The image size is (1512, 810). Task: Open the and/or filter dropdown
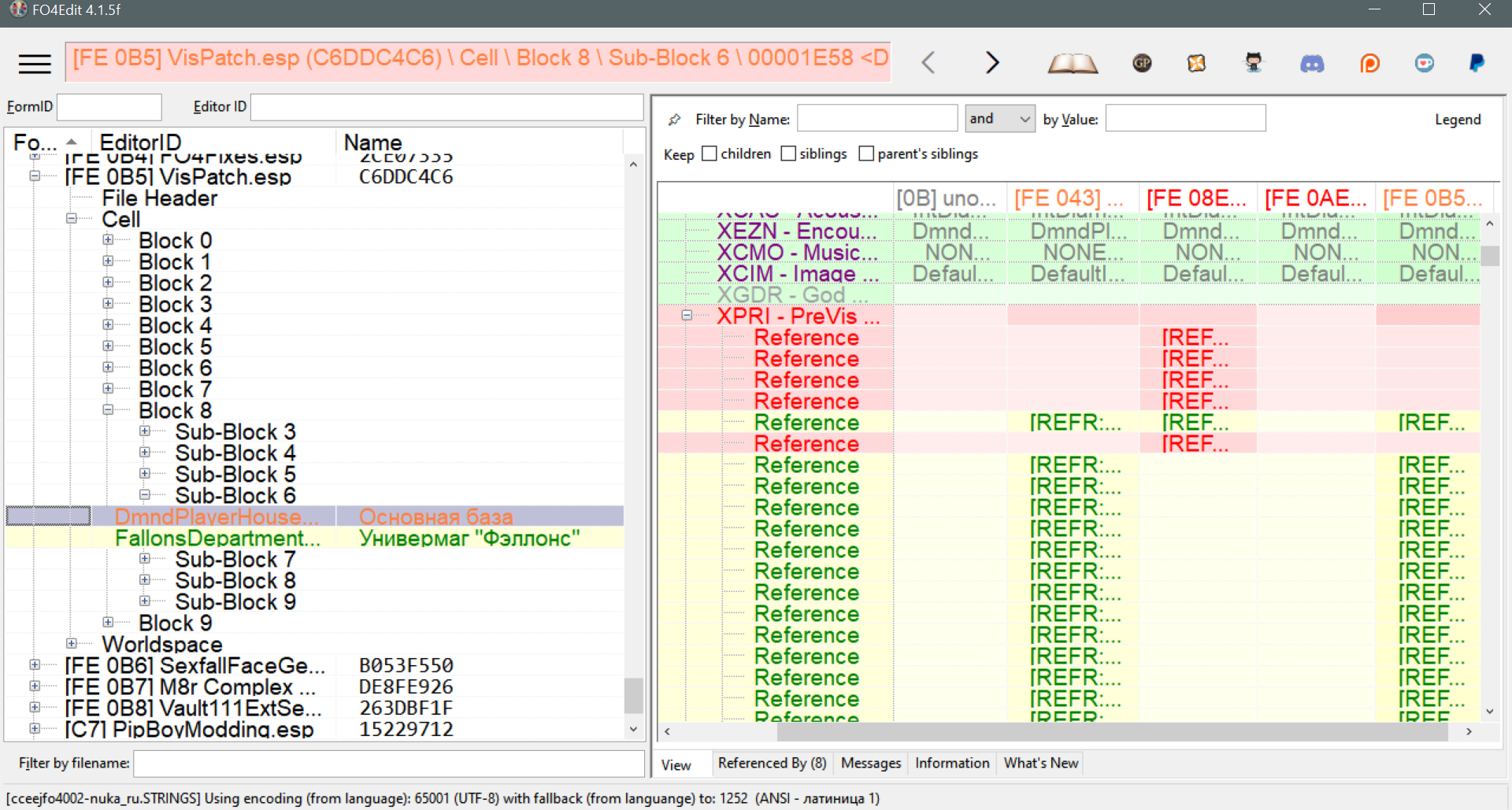[999, 119]
